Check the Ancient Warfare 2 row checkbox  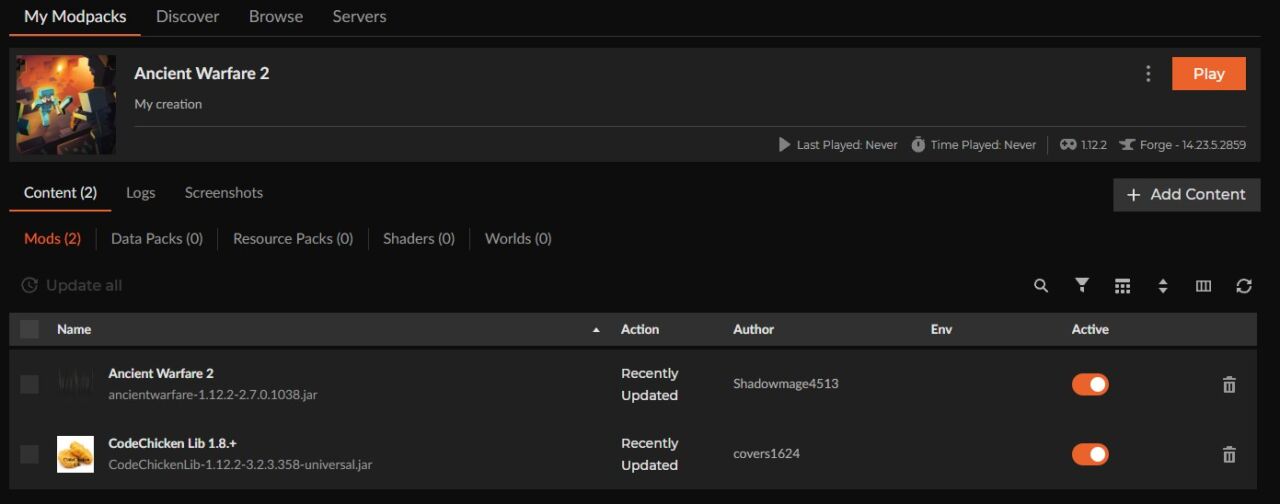[29, 384]
